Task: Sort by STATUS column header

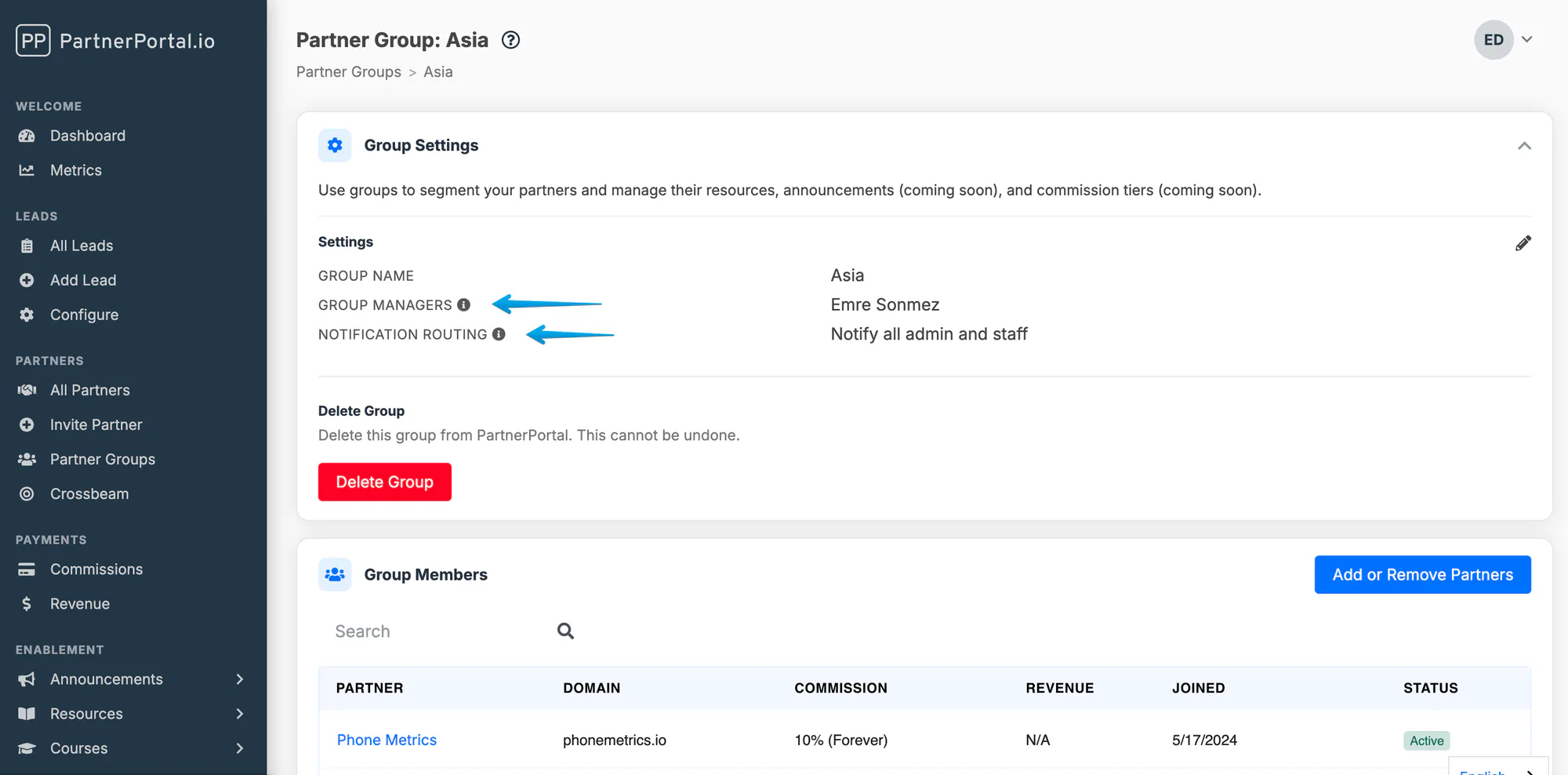Action: pos(1430,688)
